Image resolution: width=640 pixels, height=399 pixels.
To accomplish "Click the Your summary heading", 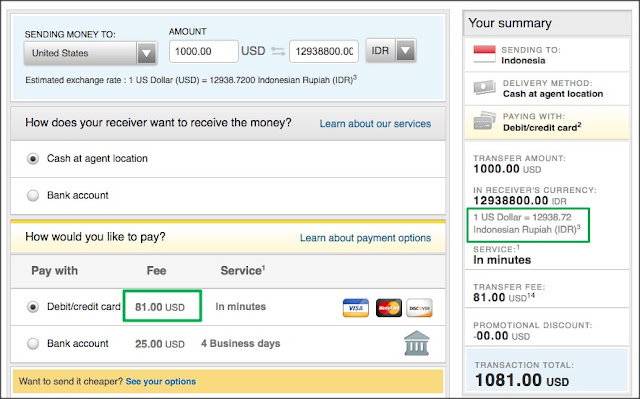I will tap(510, 23).
